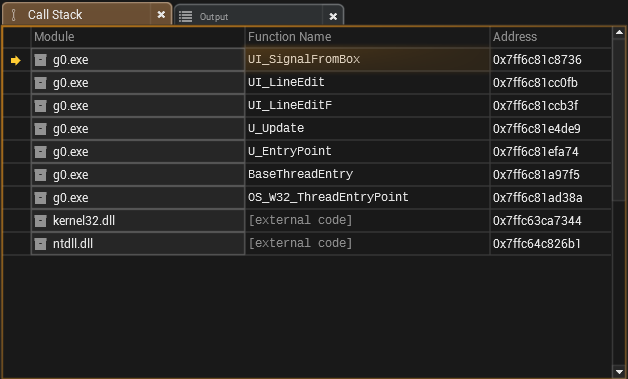Select the U_Update function frame
628x379 pixels.
click(367, 129)
